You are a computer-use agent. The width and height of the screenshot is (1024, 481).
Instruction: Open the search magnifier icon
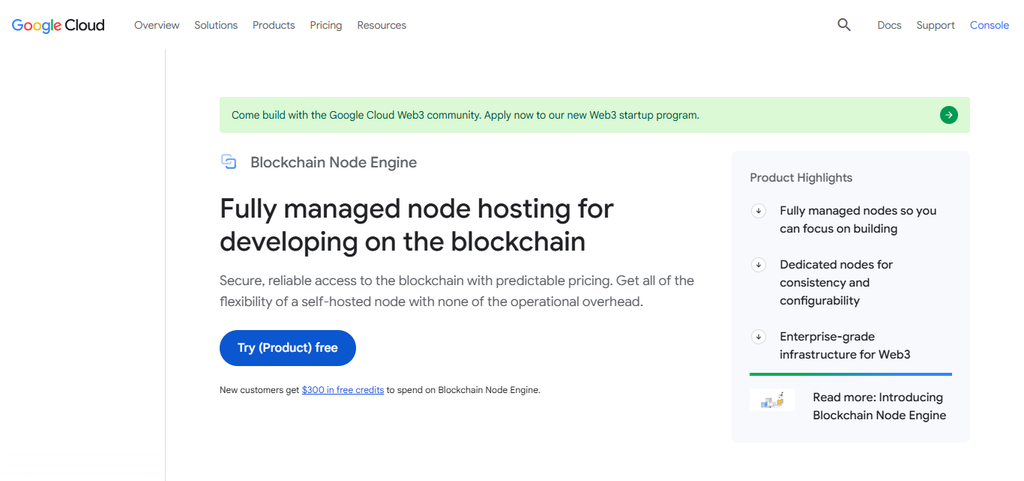(844, 25)
